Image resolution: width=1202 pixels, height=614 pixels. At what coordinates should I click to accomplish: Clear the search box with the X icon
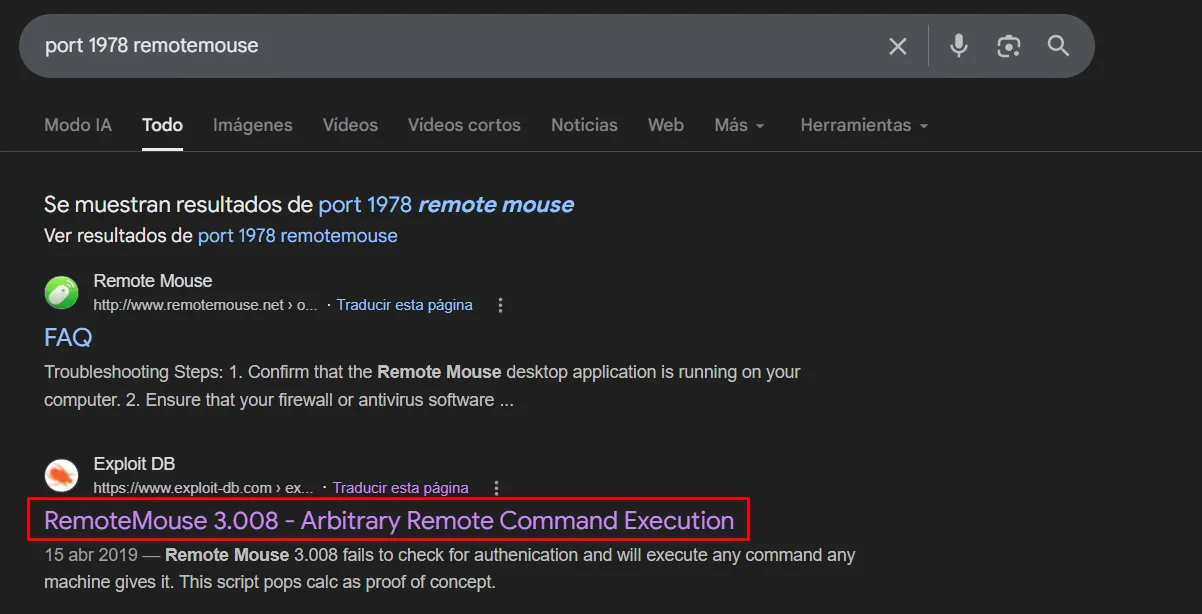coord(898,46)
